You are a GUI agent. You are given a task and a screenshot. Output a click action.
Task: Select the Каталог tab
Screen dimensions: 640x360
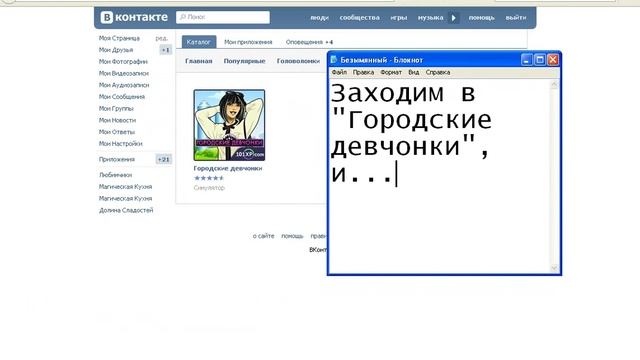pyautogui.click(x=199, y=42)
